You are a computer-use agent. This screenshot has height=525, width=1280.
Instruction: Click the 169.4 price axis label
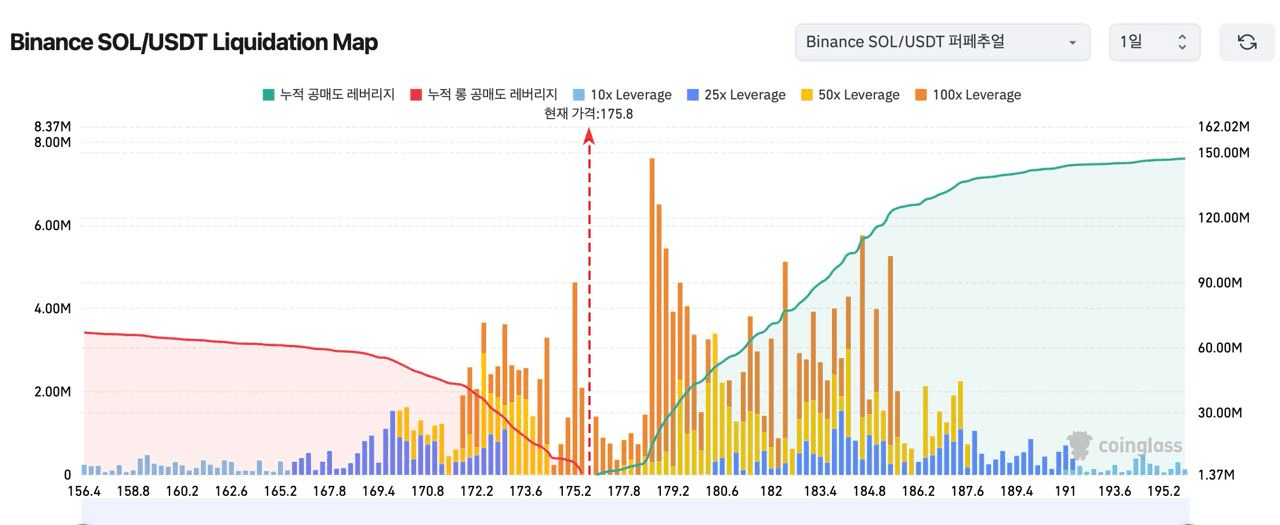378,491
